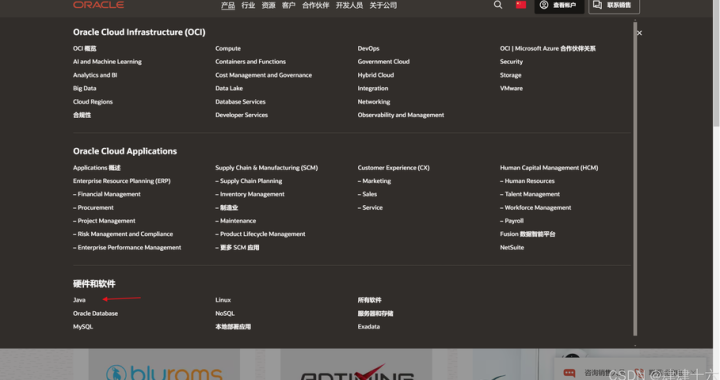The width and height of the screenshot is (720, 380).
Task: Open the search magnifier icon
Action: (x=498, y=5)
